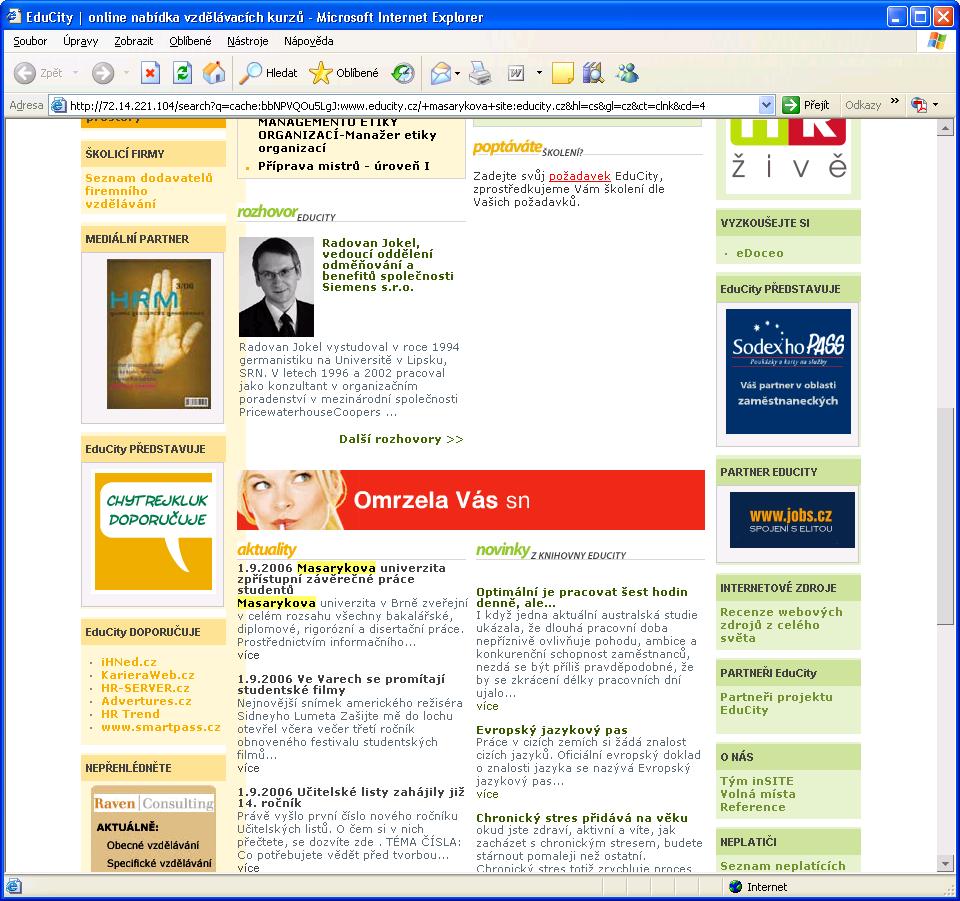Click the Back (Zpět) arrow icon

point(24,73)
